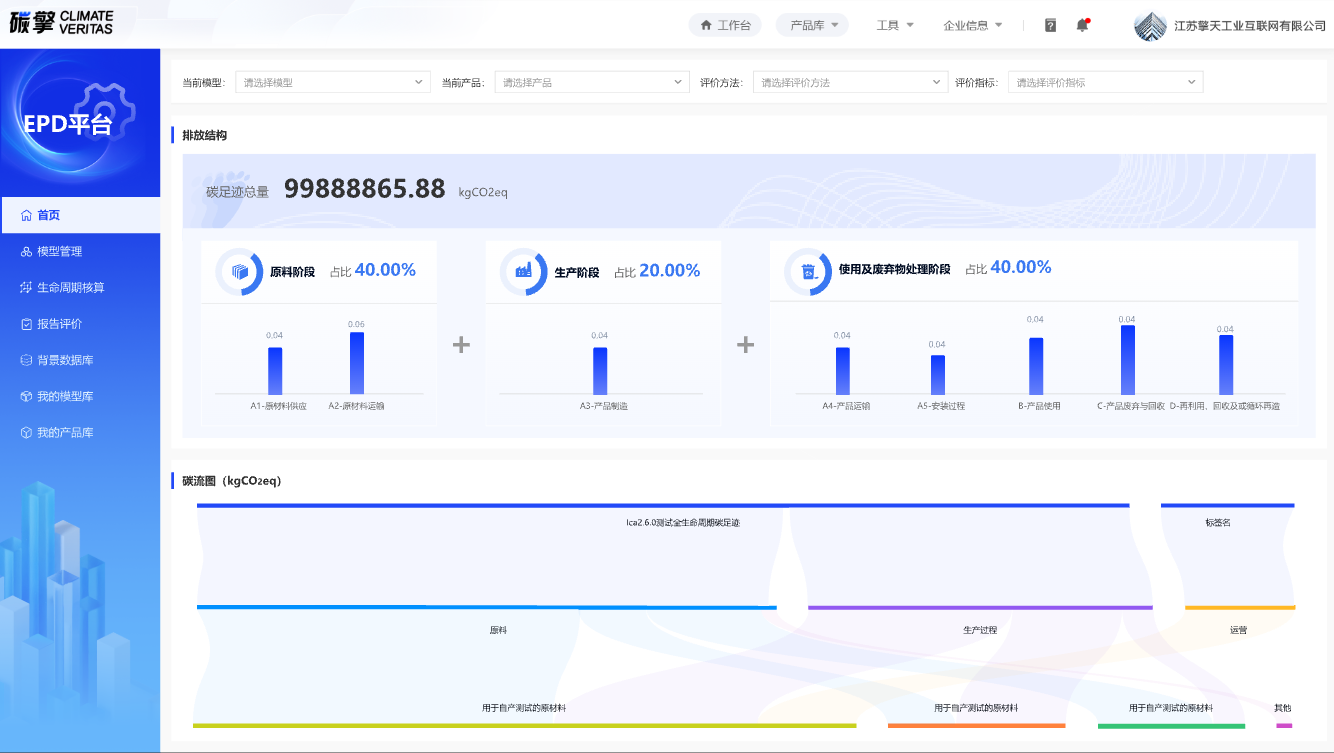This screenshot has height=753, width=1334.
Task: Open the 当前模型 model dropdown
Action: 332,82
